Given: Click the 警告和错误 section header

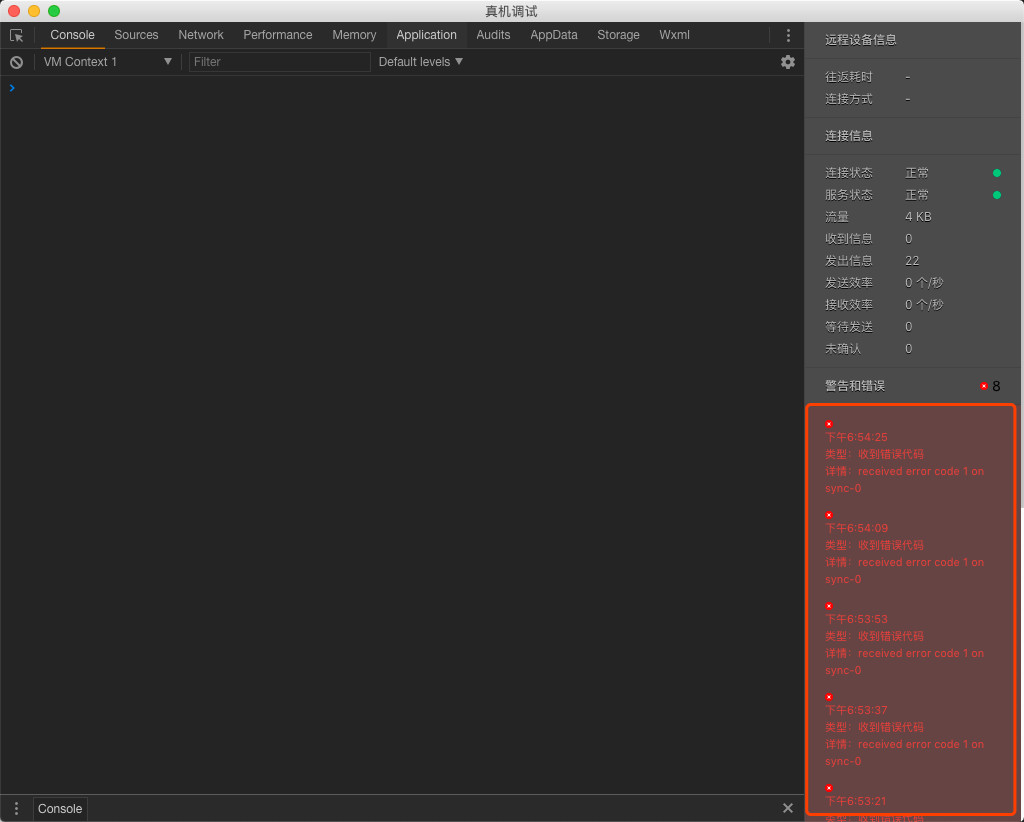Looking at the screenshot, I should tap(854, 386).
